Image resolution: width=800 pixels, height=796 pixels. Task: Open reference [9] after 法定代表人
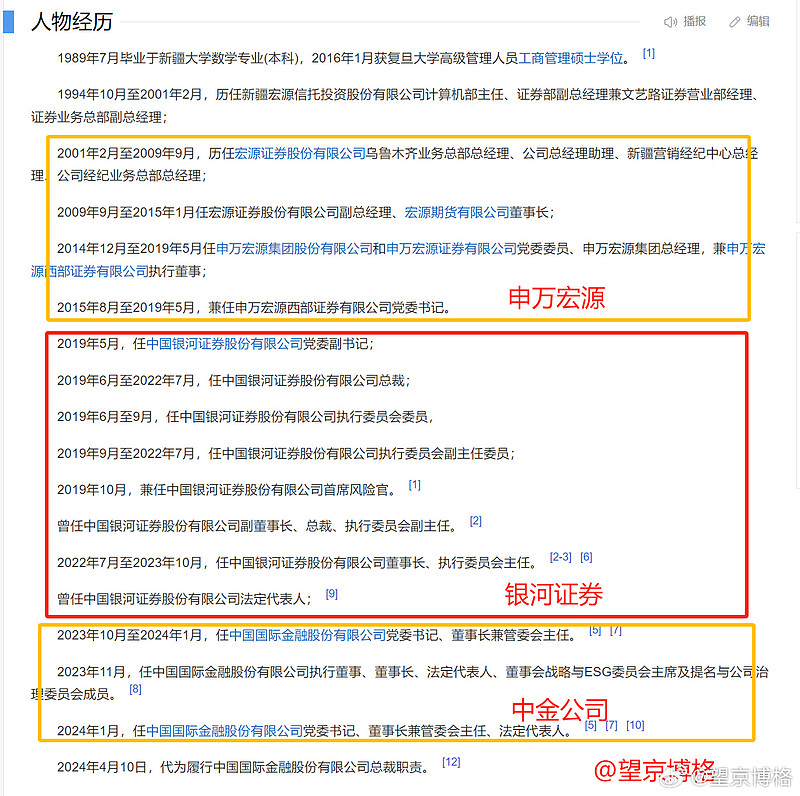point(332,594)
